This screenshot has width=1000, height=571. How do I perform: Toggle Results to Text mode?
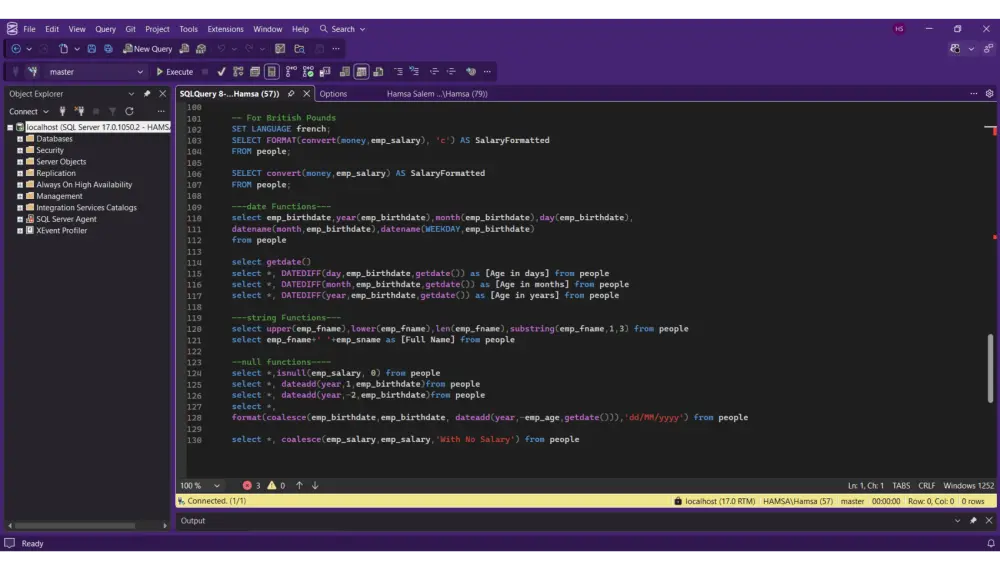pos(344,71)
